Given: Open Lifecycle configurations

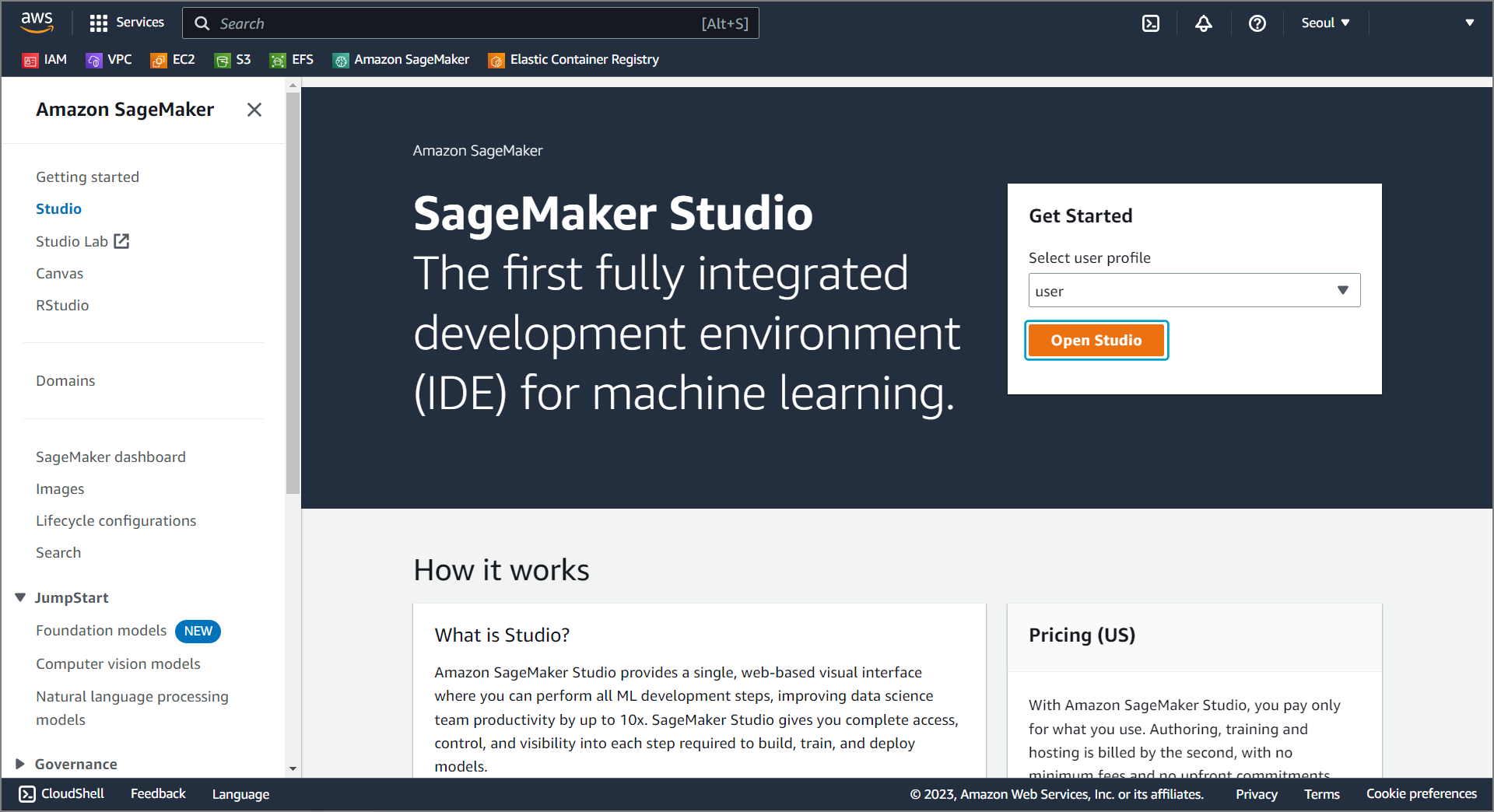Looking at the screenshot, I should 116,520.
